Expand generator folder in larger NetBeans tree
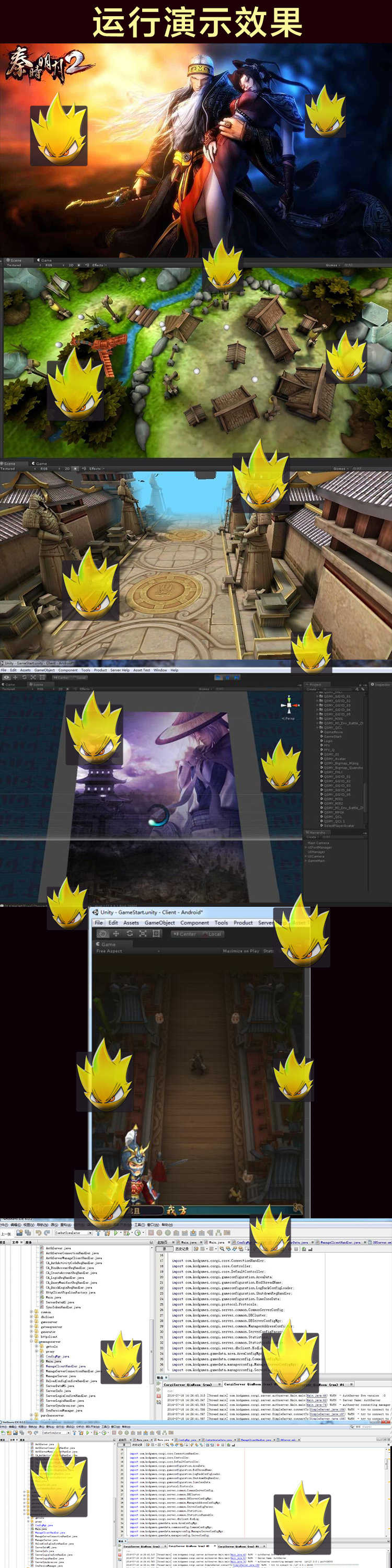 (x=32, y=1331)
